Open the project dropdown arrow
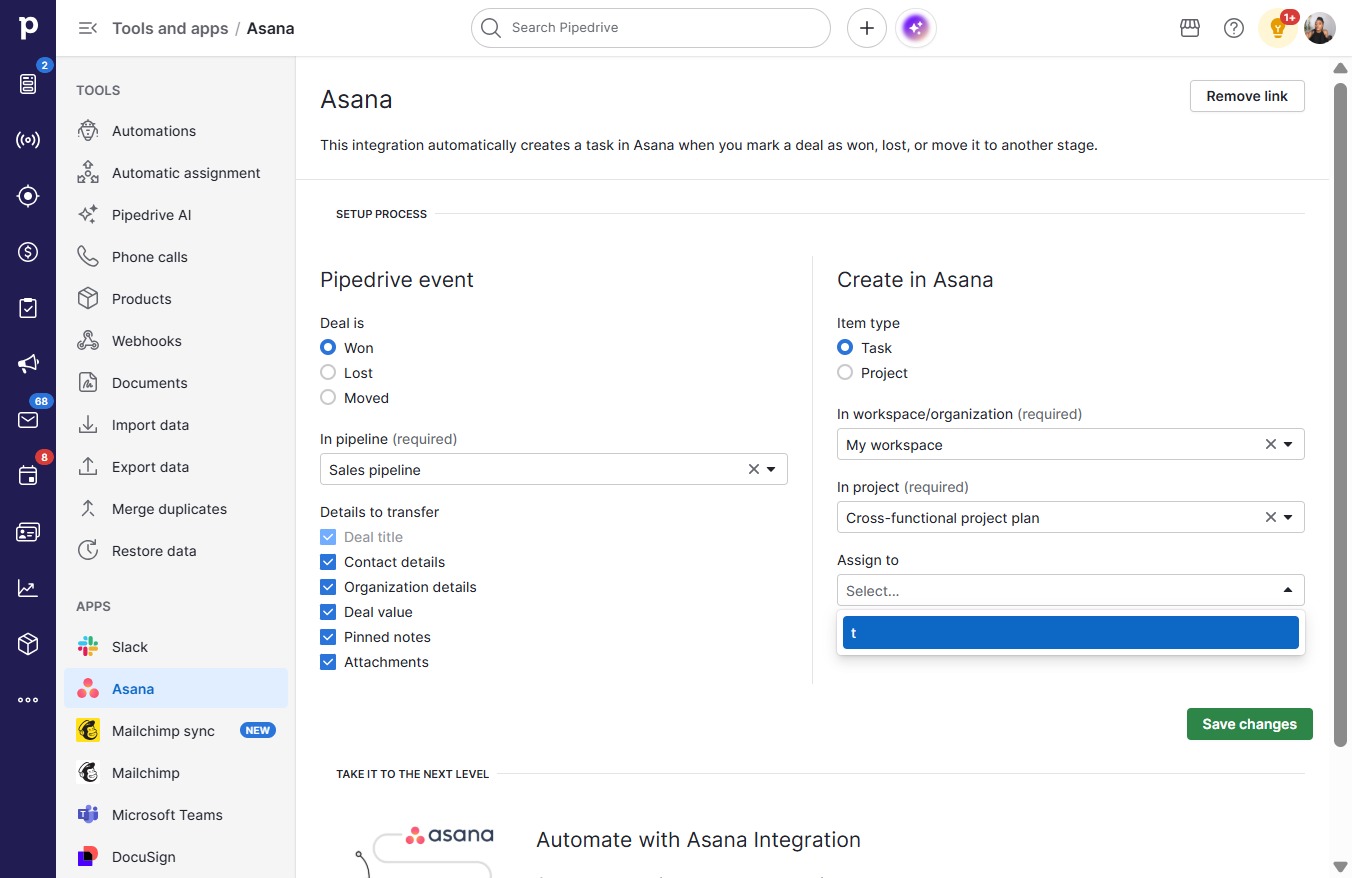The height and width of the screenshot is (878, 1352). point(1288,517)
